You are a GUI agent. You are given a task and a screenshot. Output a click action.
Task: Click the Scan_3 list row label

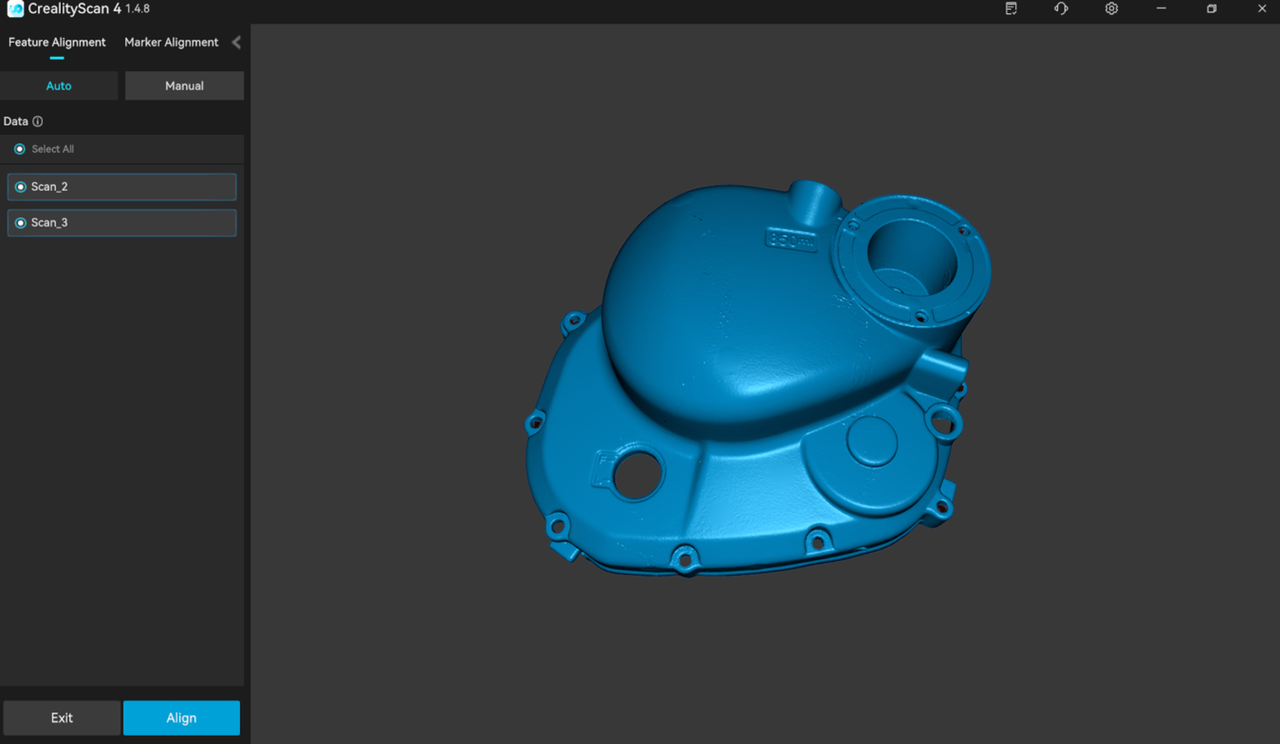(50, 223)
